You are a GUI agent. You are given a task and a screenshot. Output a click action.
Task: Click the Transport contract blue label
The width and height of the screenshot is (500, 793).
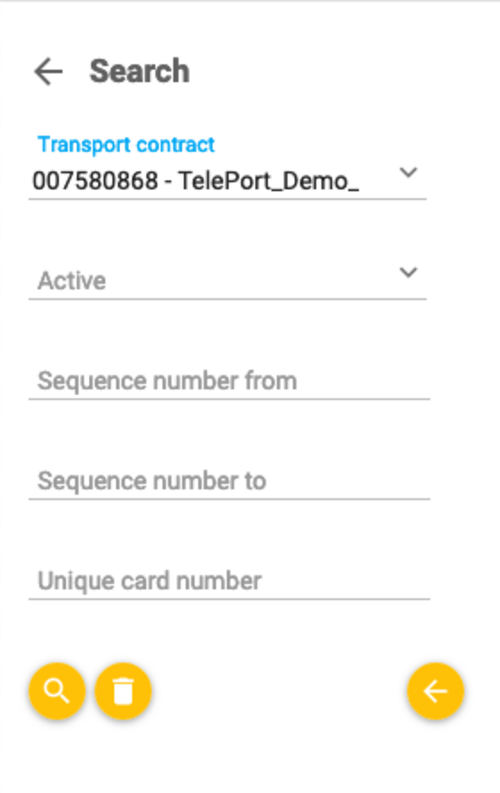[x=126, y=145]
